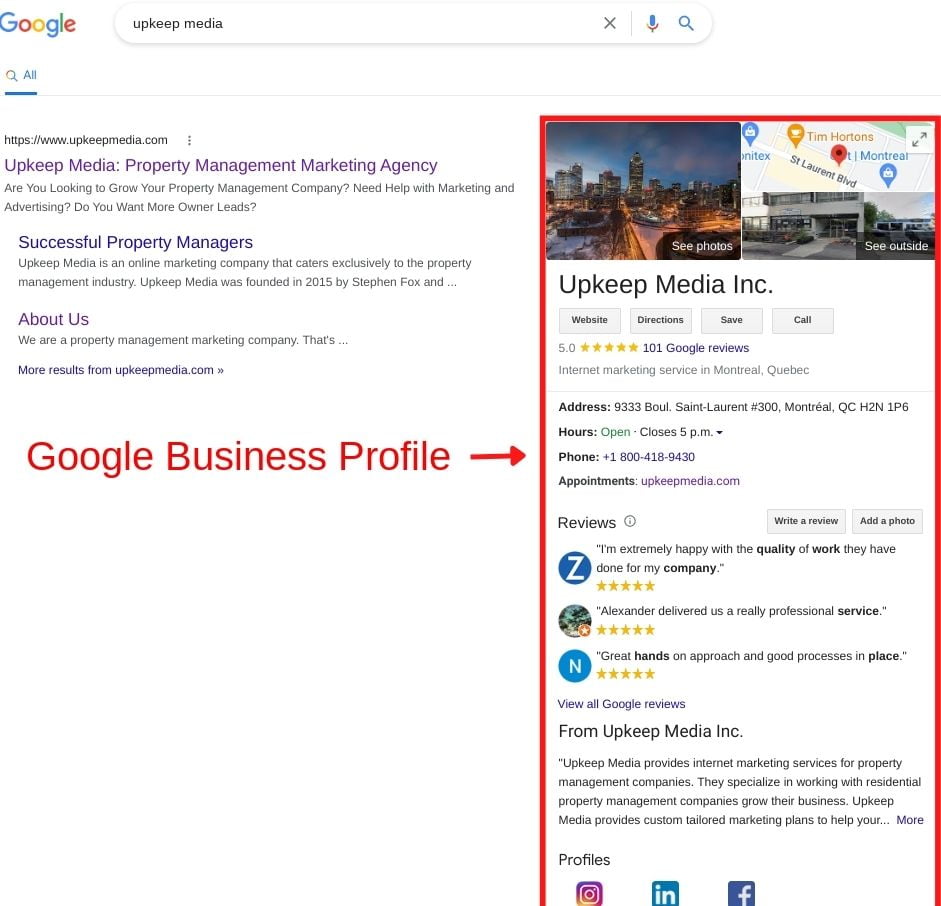Expand business hours dropdown arrow
The image size is (941, 906).
click(x=720, y=433)
